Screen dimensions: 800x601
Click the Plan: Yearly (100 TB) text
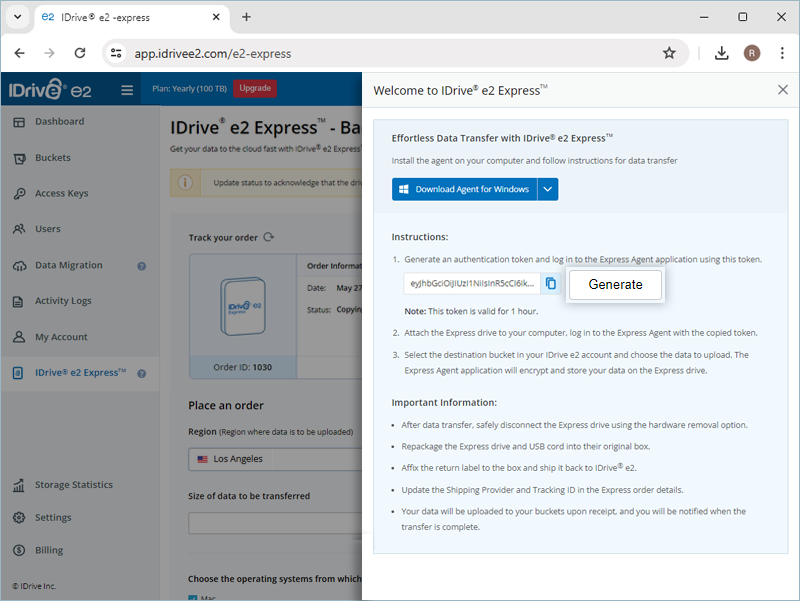pyautogui.click(x=189, y=89)
